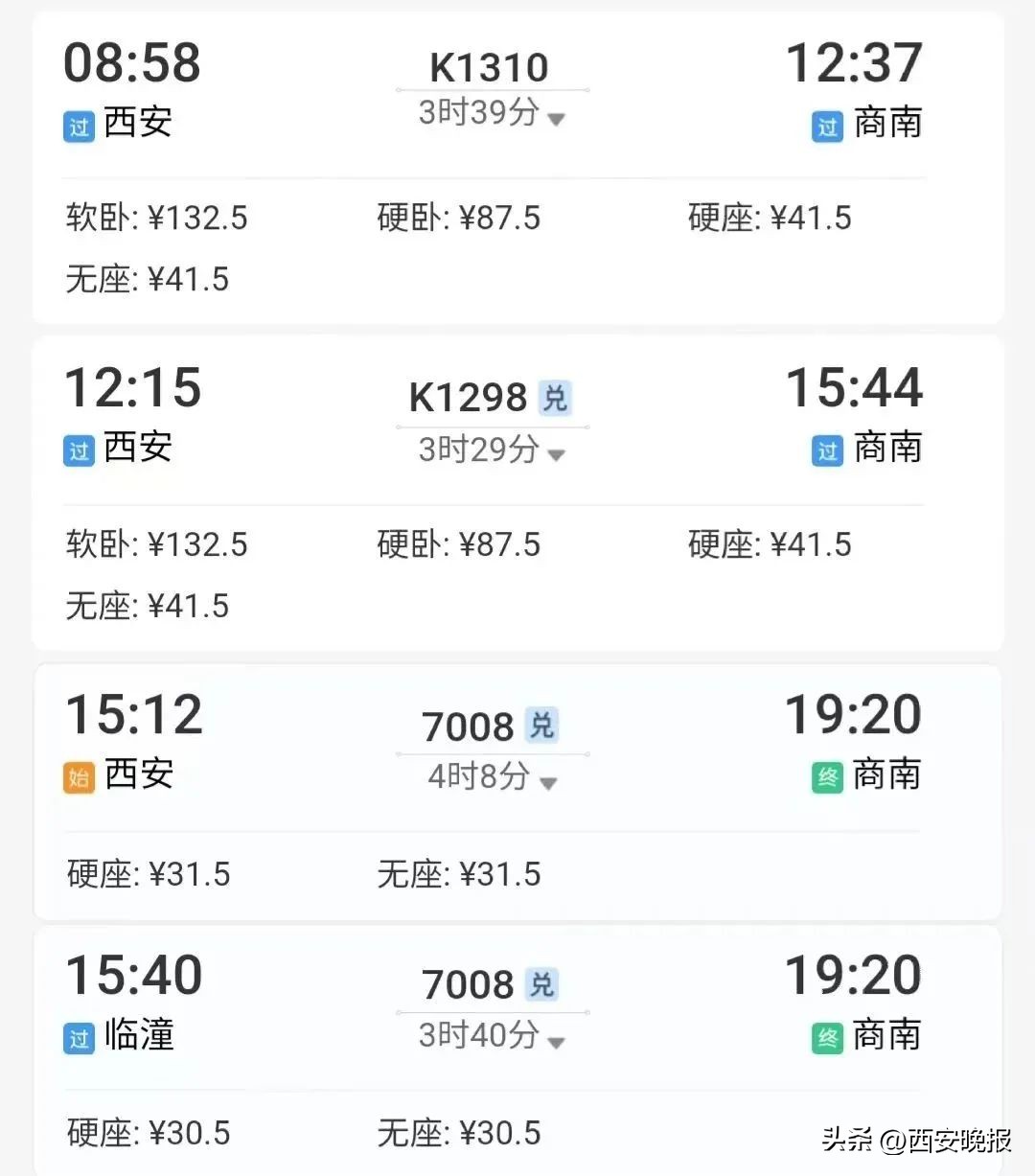The width and height of the screenshot is (1035, 1176).
Task: Tap the green 终 badge at the 15:12 train
Action: [827, 777]
